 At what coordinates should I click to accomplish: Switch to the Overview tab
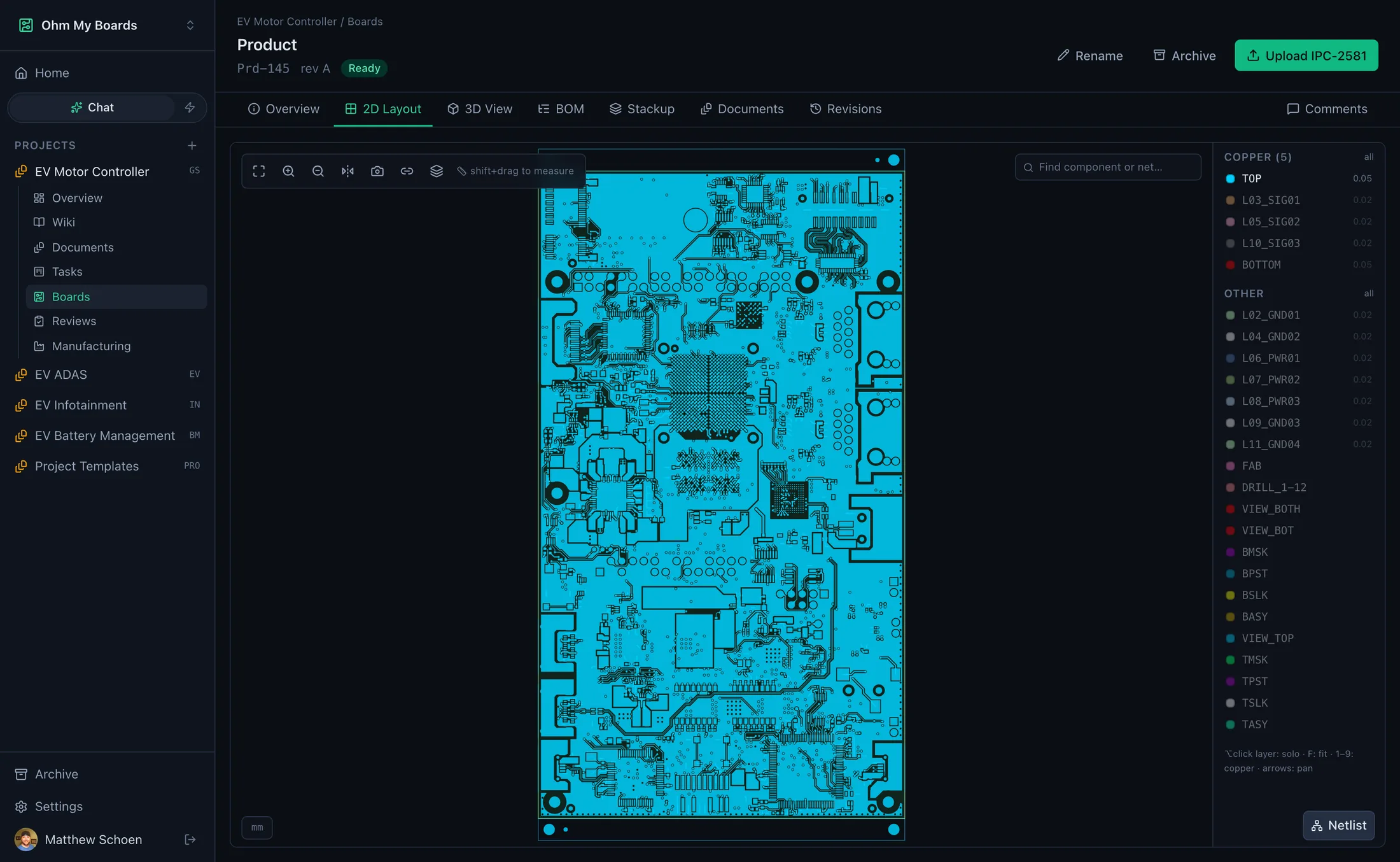[284, 110]
